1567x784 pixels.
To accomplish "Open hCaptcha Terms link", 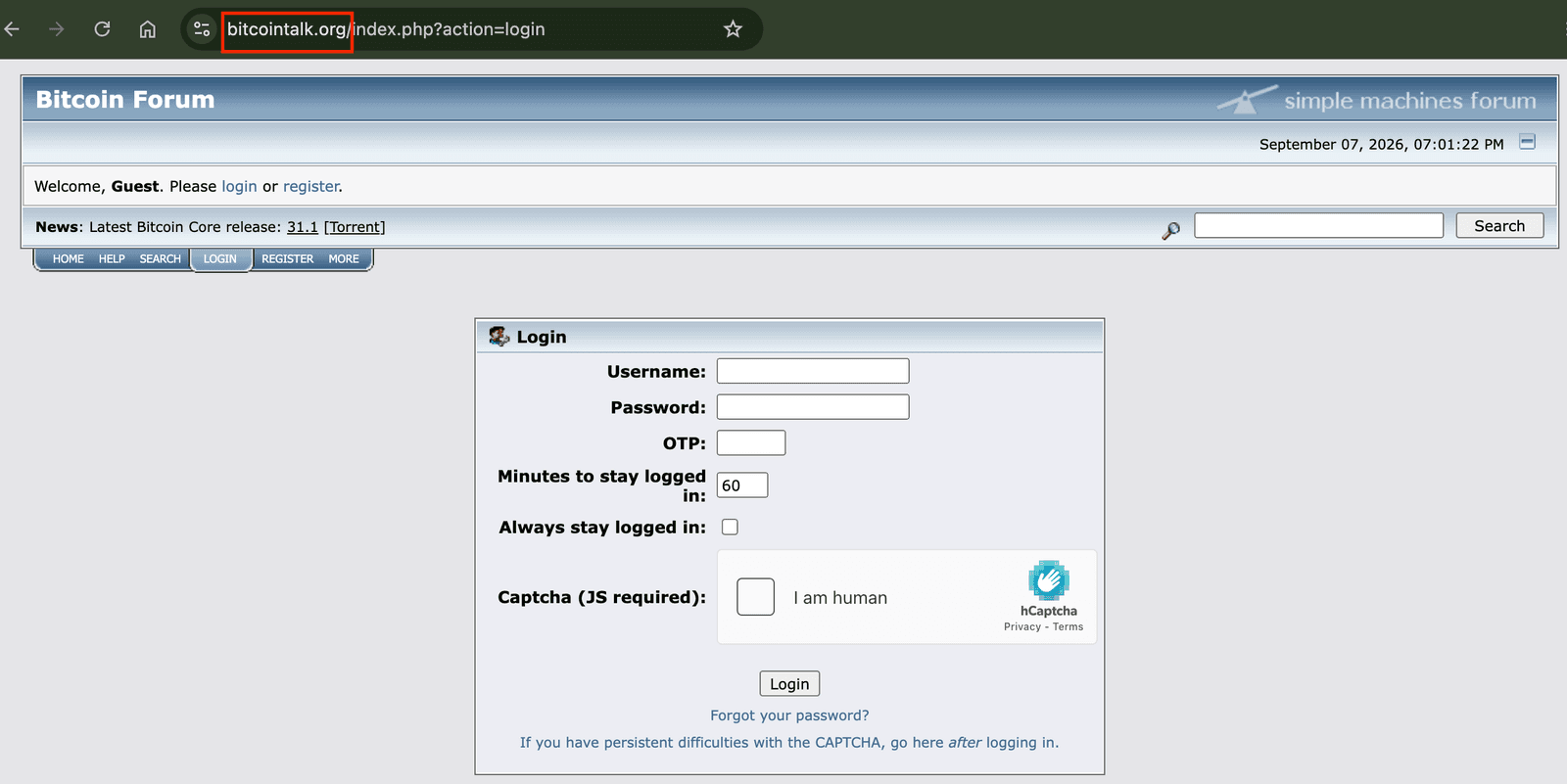I will coord(1068,626).
